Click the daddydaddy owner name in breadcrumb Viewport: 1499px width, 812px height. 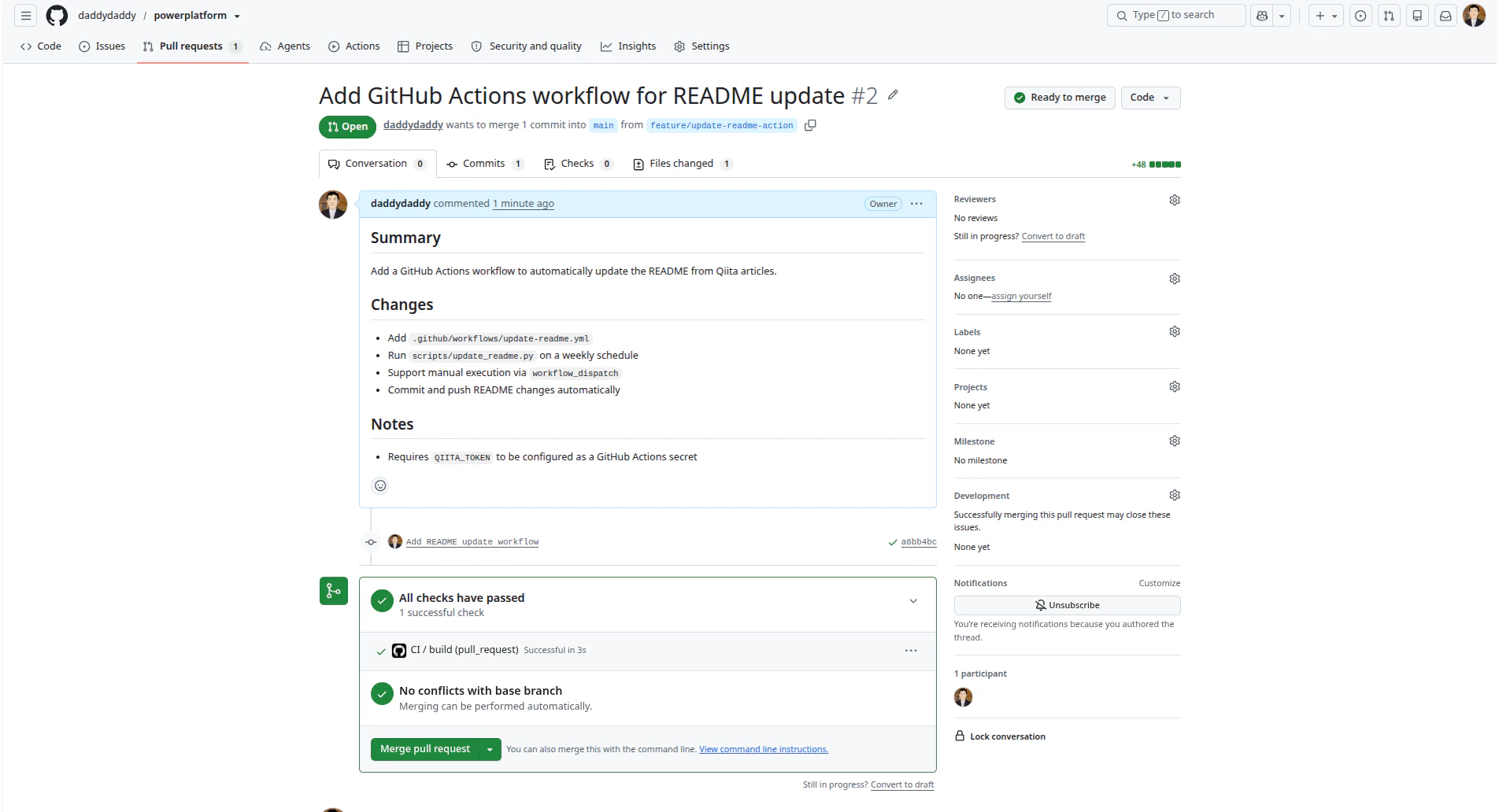pos(107,16)
